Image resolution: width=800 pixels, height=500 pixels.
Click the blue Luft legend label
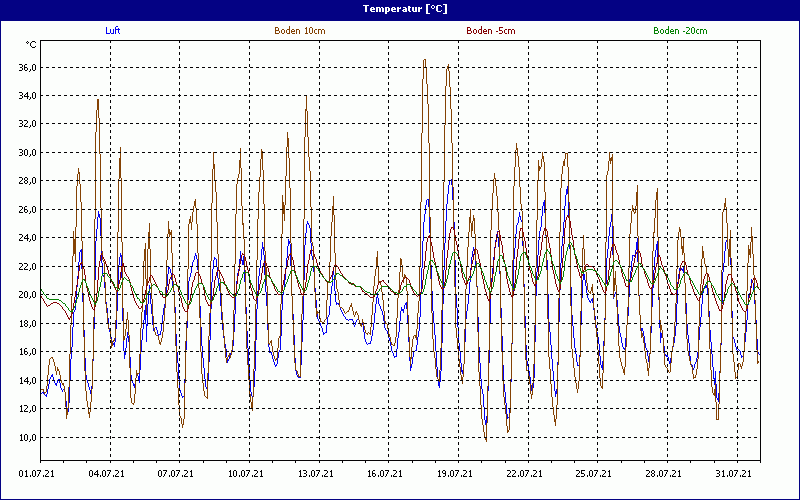click(113, 31)
